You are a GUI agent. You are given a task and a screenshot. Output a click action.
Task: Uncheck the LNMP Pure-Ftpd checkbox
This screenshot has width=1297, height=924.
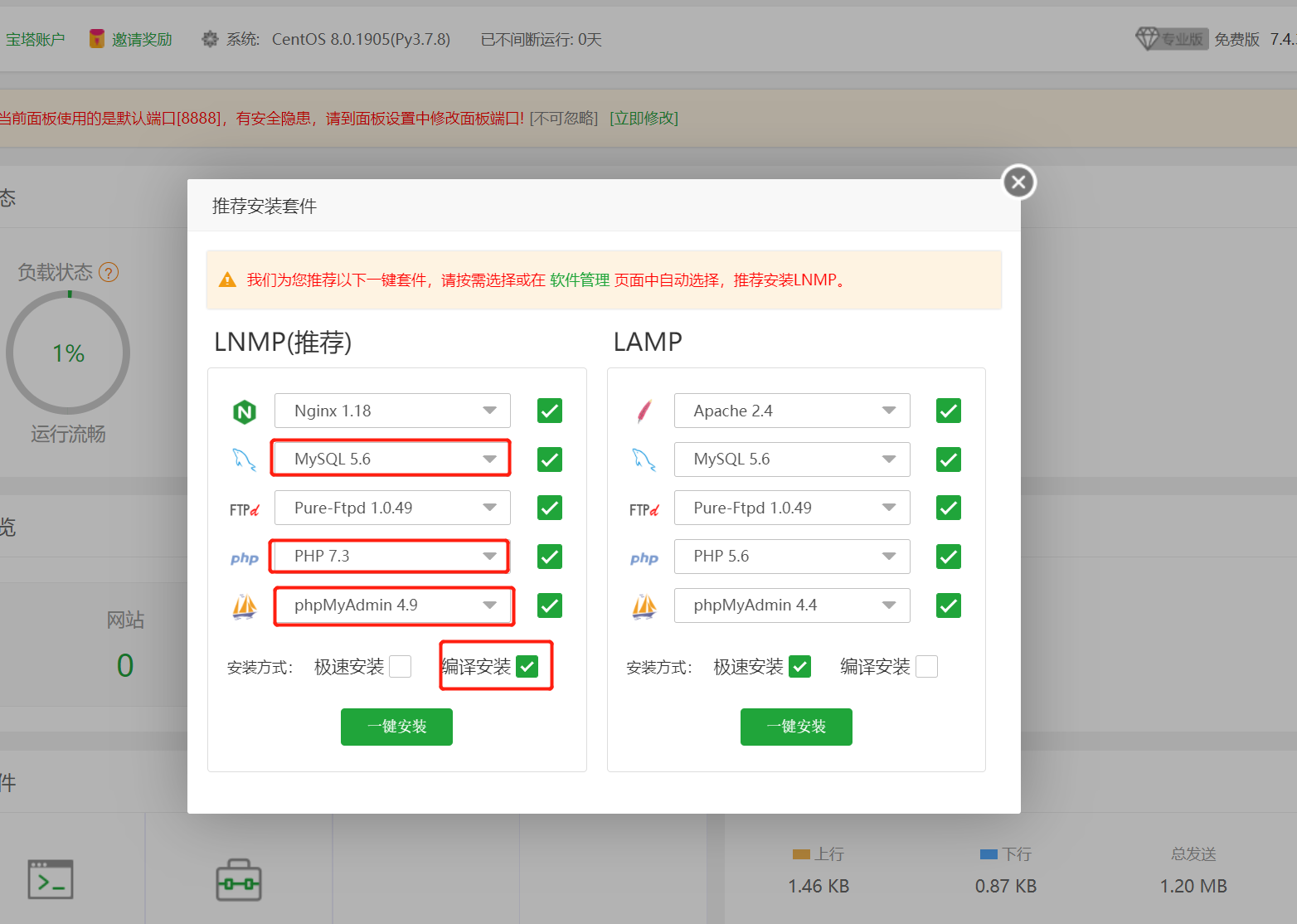click(550, 508)
